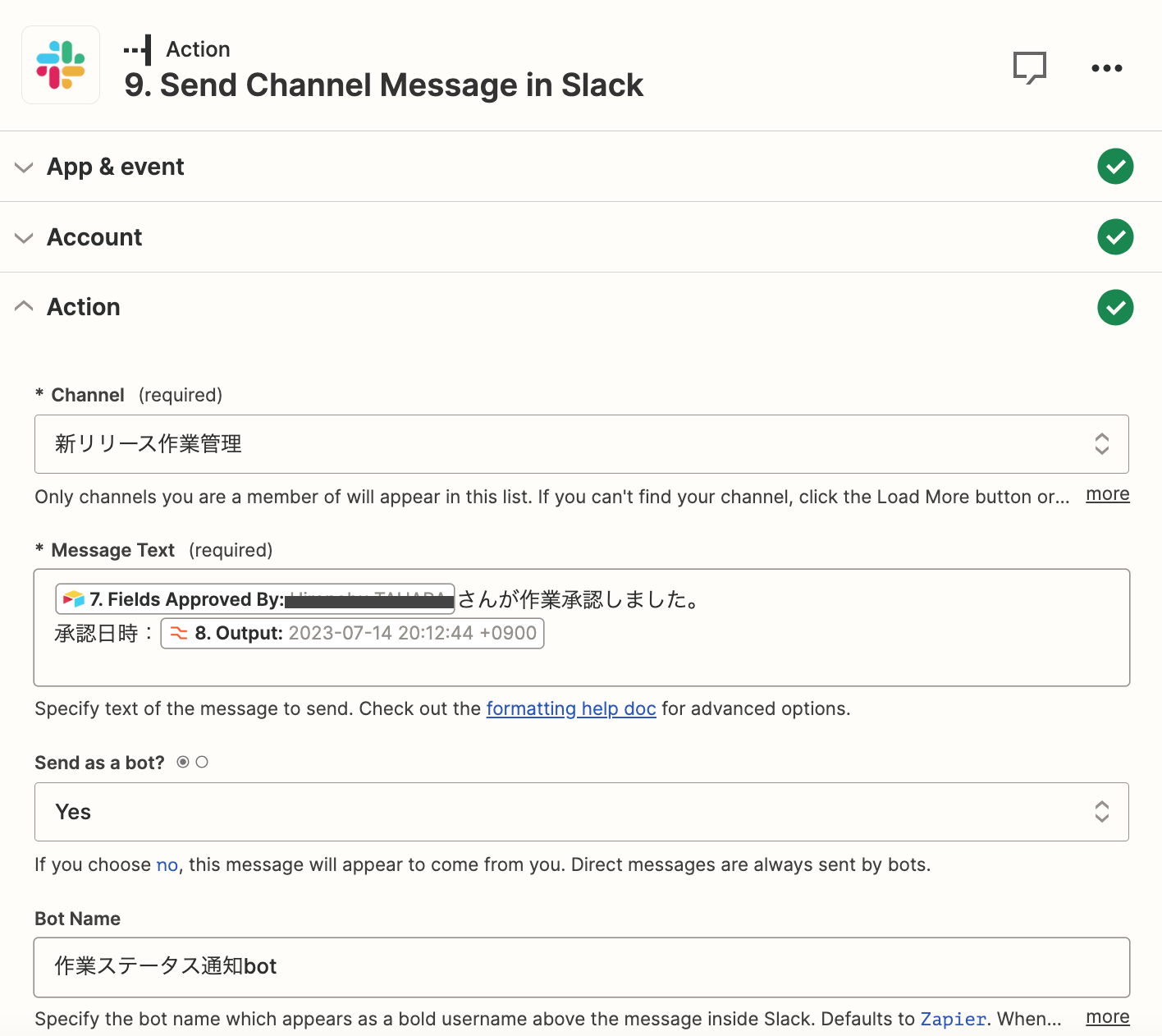
Task: Click the App & event green checkmark
Action: point(1114,167)
